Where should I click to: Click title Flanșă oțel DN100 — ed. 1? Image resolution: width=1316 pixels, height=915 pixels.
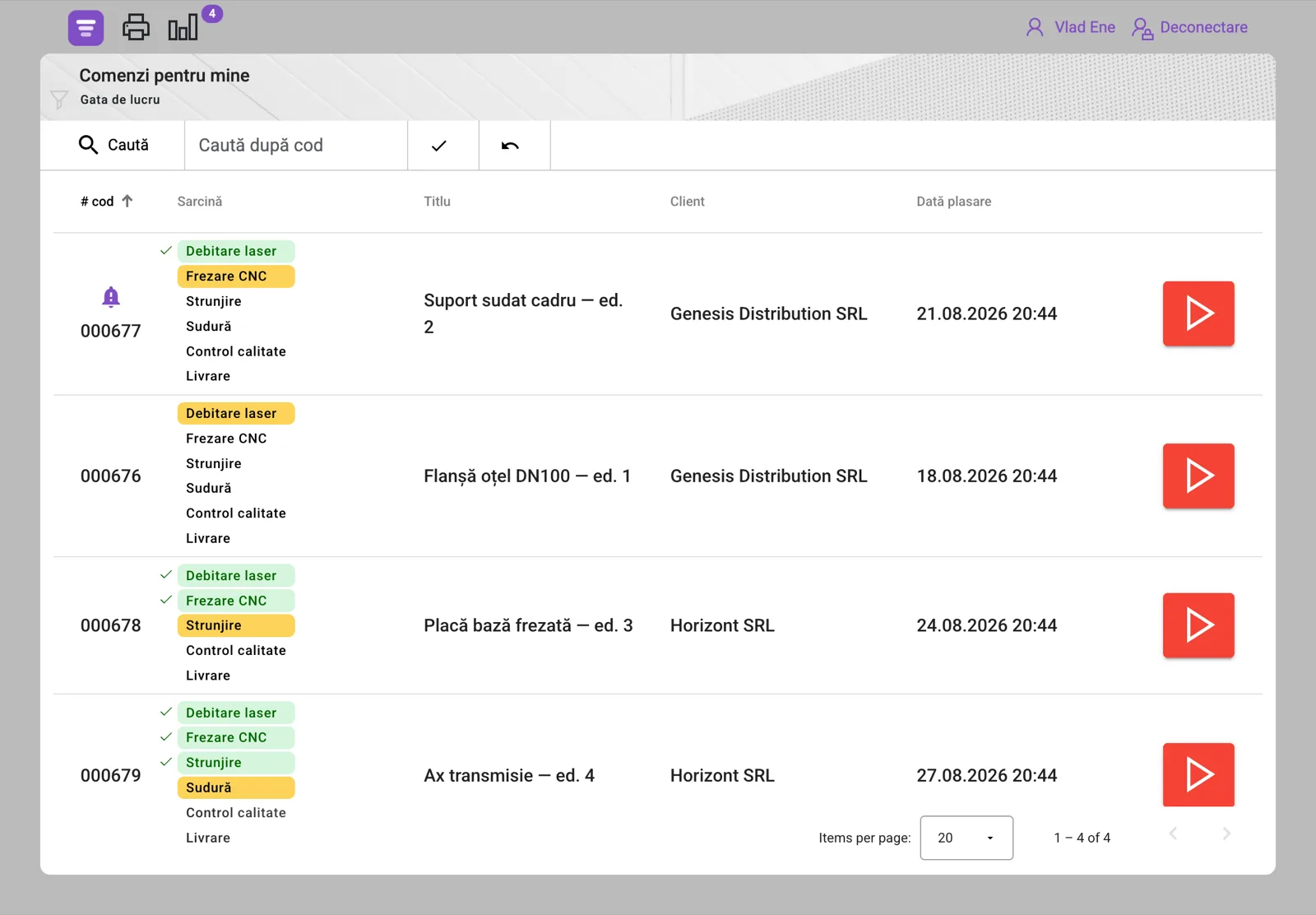click(x=527, y=476)
